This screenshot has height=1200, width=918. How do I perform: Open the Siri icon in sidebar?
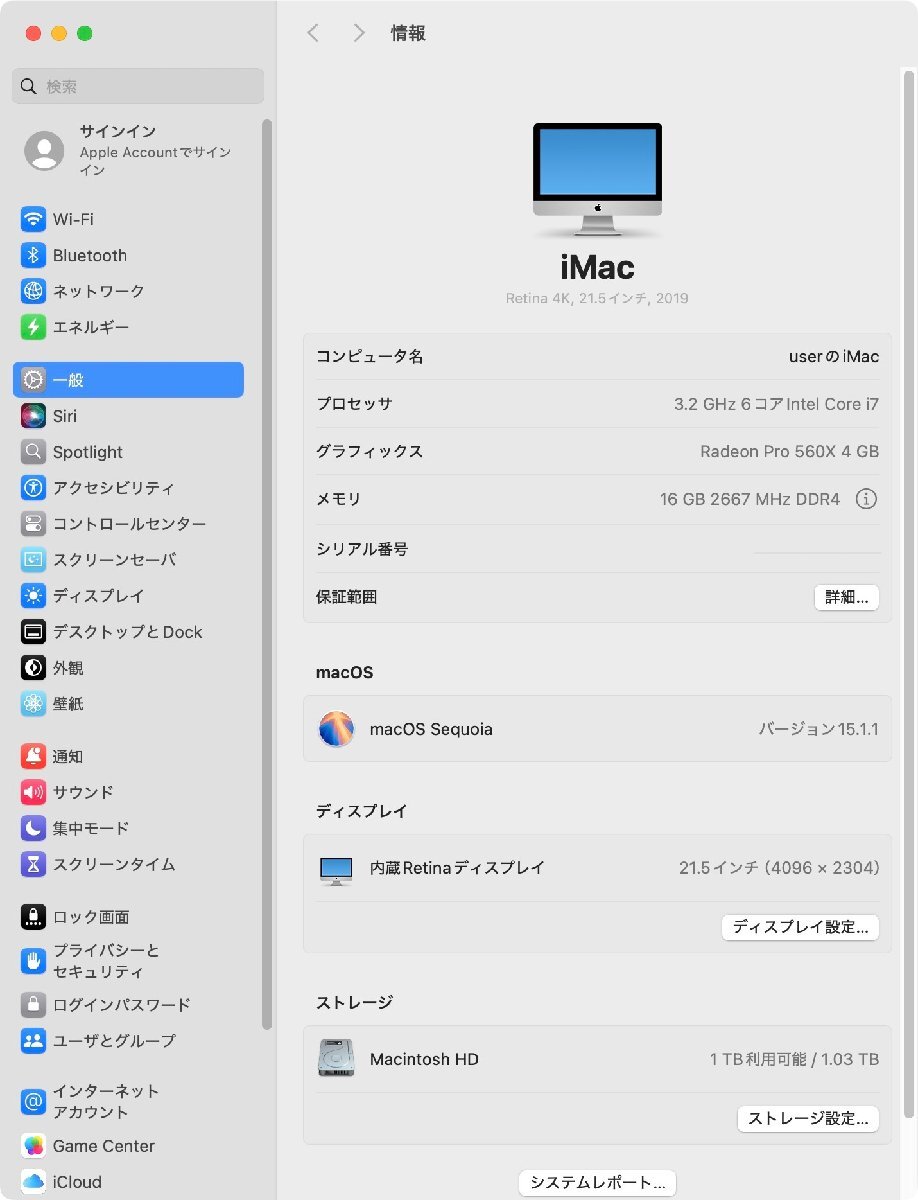click(34, 416)
